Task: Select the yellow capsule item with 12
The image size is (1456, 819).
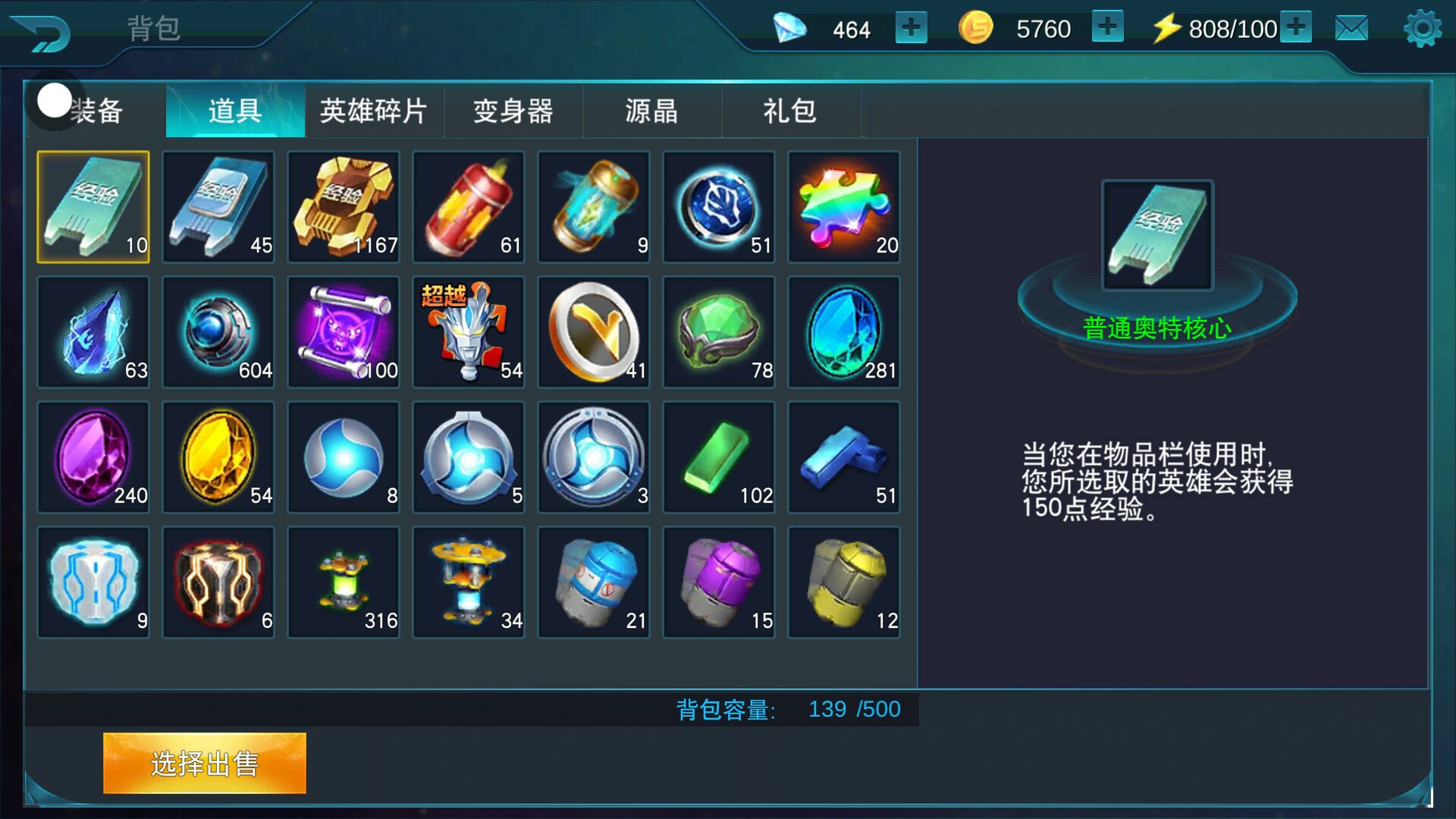Action: click(x=844, y=582)
